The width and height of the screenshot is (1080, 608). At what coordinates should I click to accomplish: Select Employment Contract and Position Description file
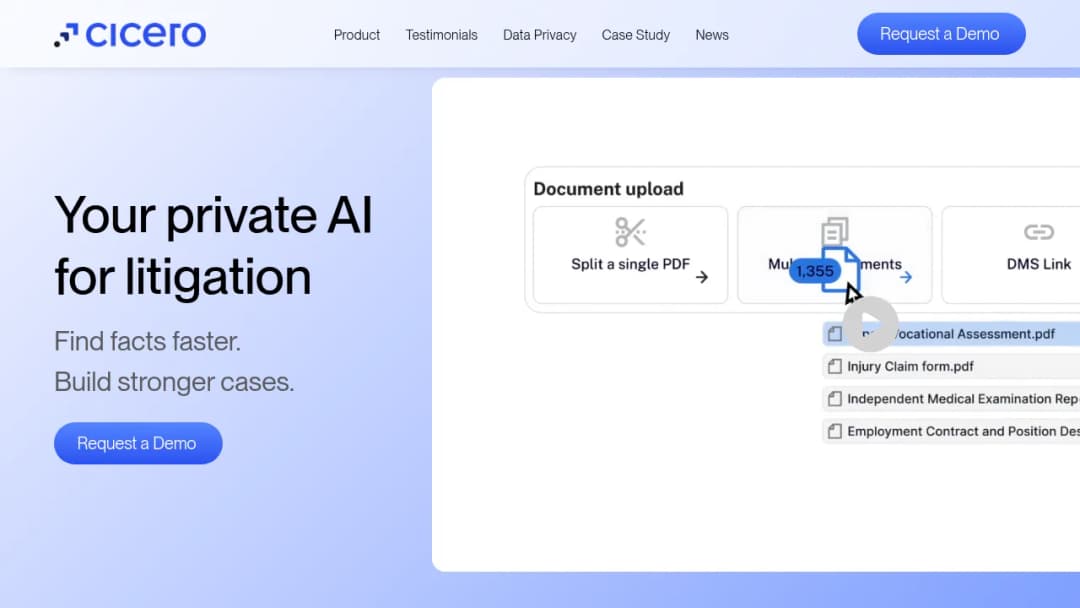[951, 431]
